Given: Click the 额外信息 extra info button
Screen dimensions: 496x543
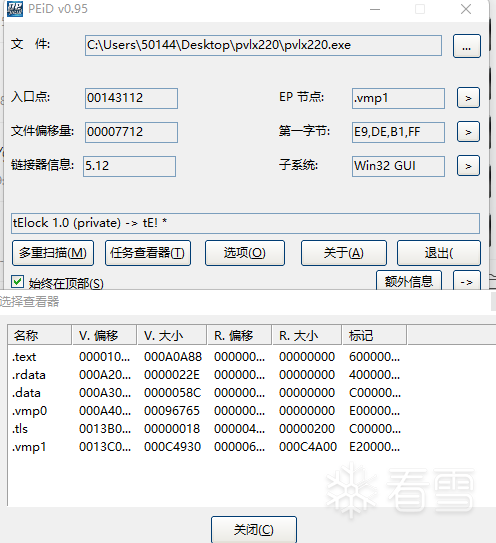Looking at the screenshot, I should click(409, 281).
